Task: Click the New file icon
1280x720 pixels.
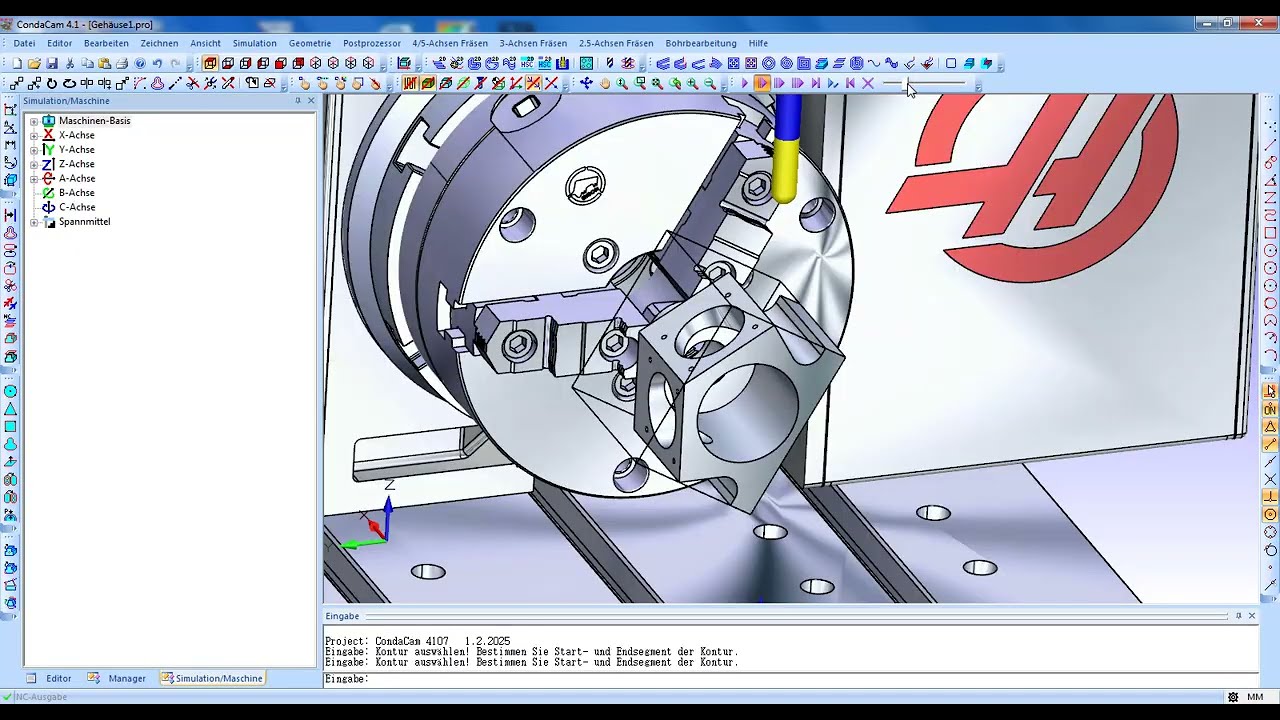Action: (x=17, y=63)
